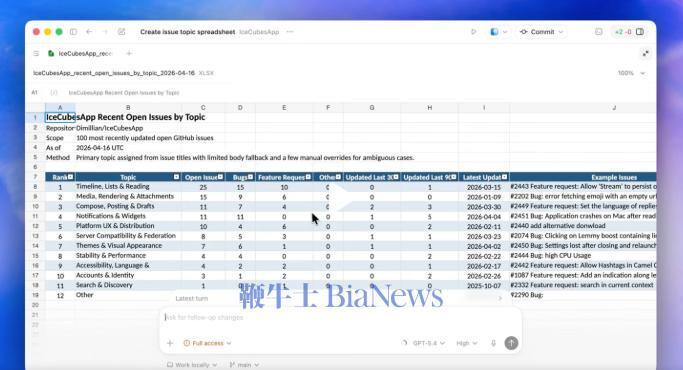Open the Rank column filter dropdown

click(x=71, y=177)
